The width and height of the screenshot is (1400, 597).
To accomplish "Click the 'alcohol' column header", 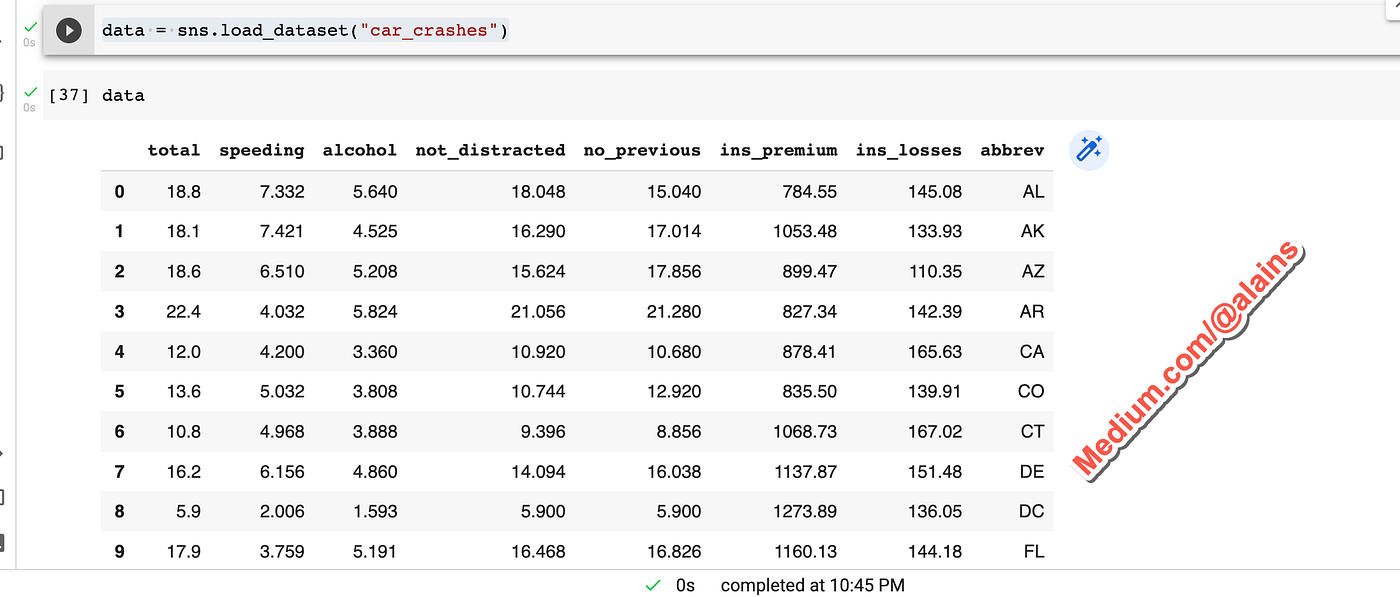I will point(360,150).
